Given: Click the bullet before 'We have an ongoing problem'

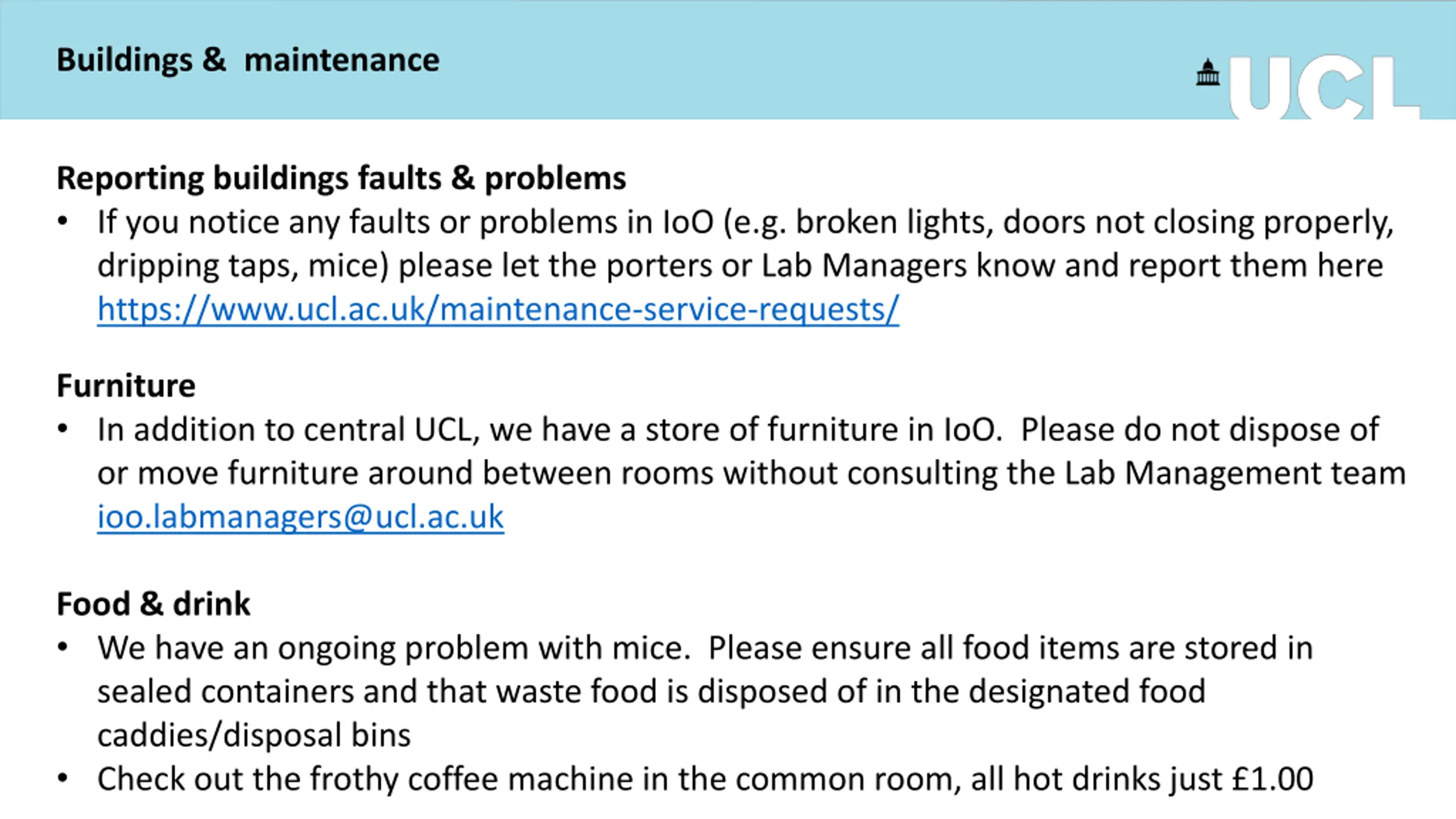Looking at the screenshot, I should (x=63, y=648).
